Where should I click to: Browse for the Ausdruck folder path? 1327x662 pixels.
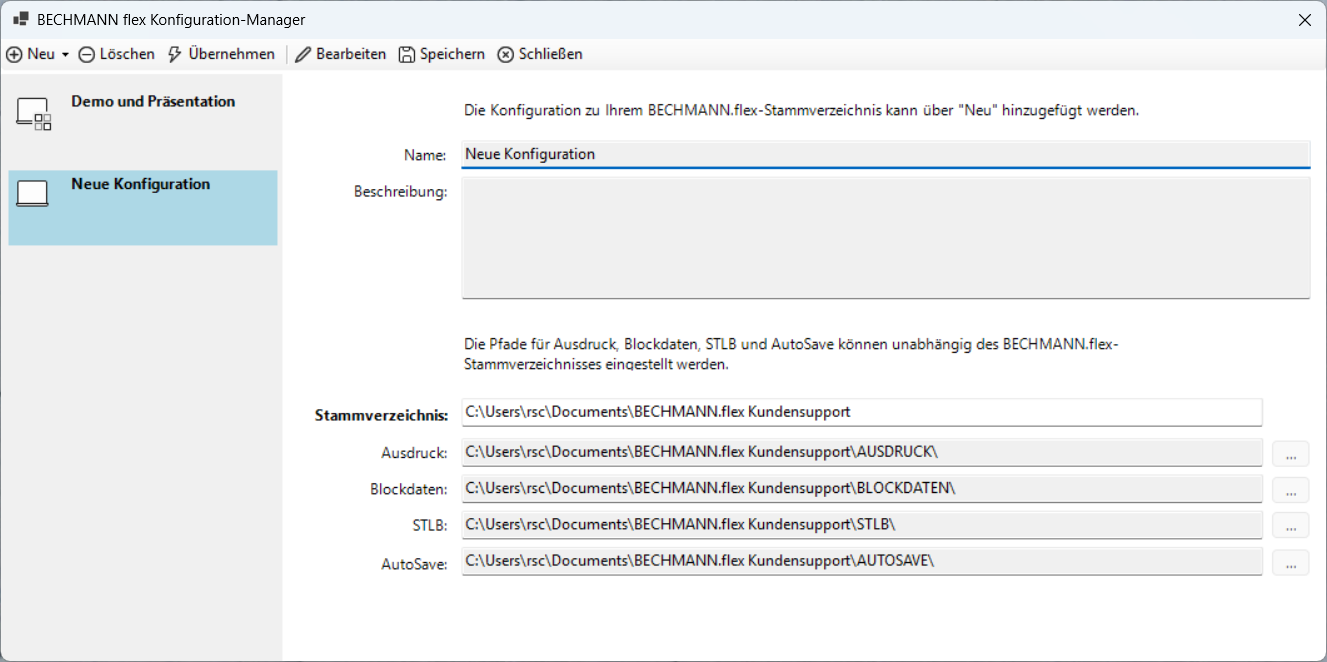tap(1290, 454)
